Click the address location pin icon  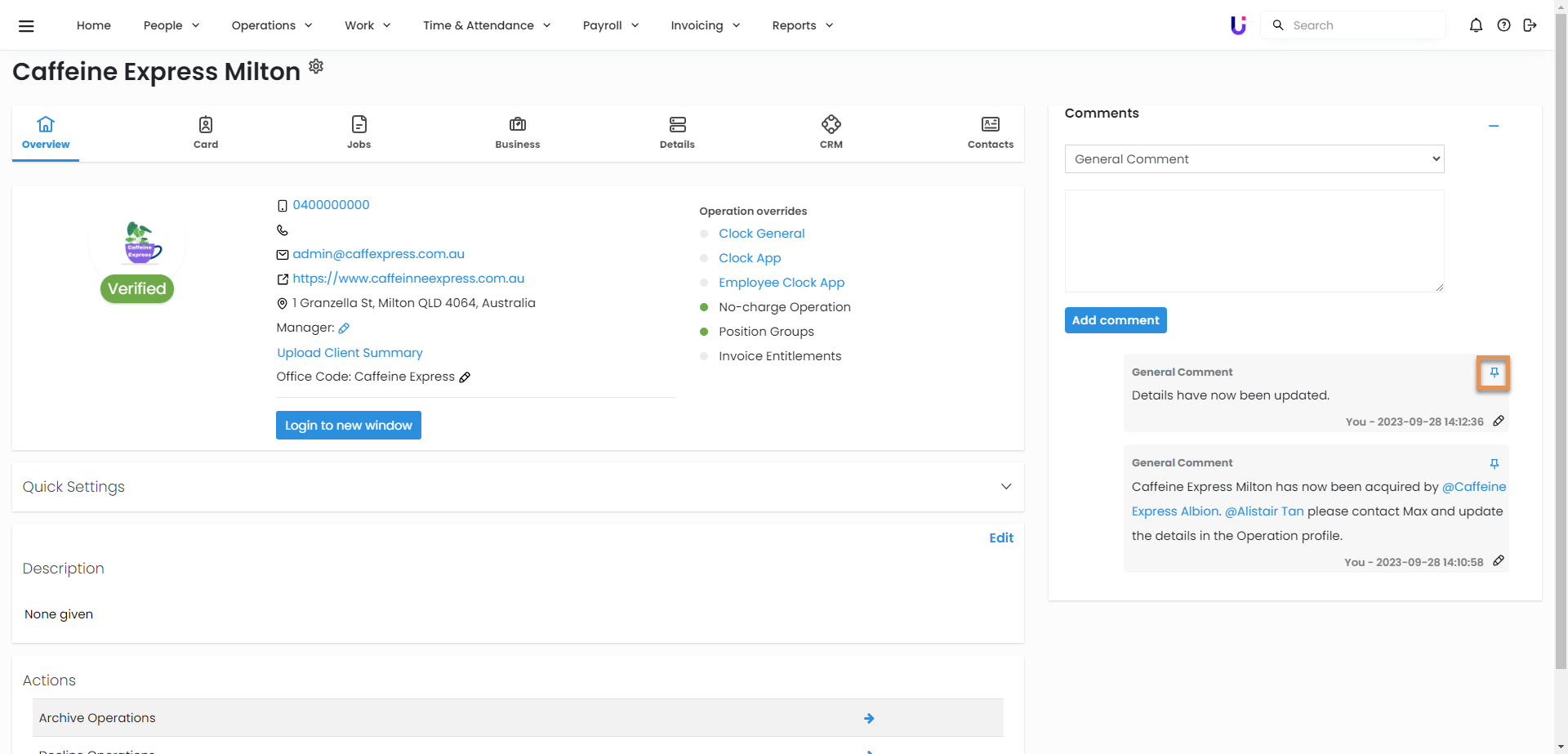click(x=283, y=304)
